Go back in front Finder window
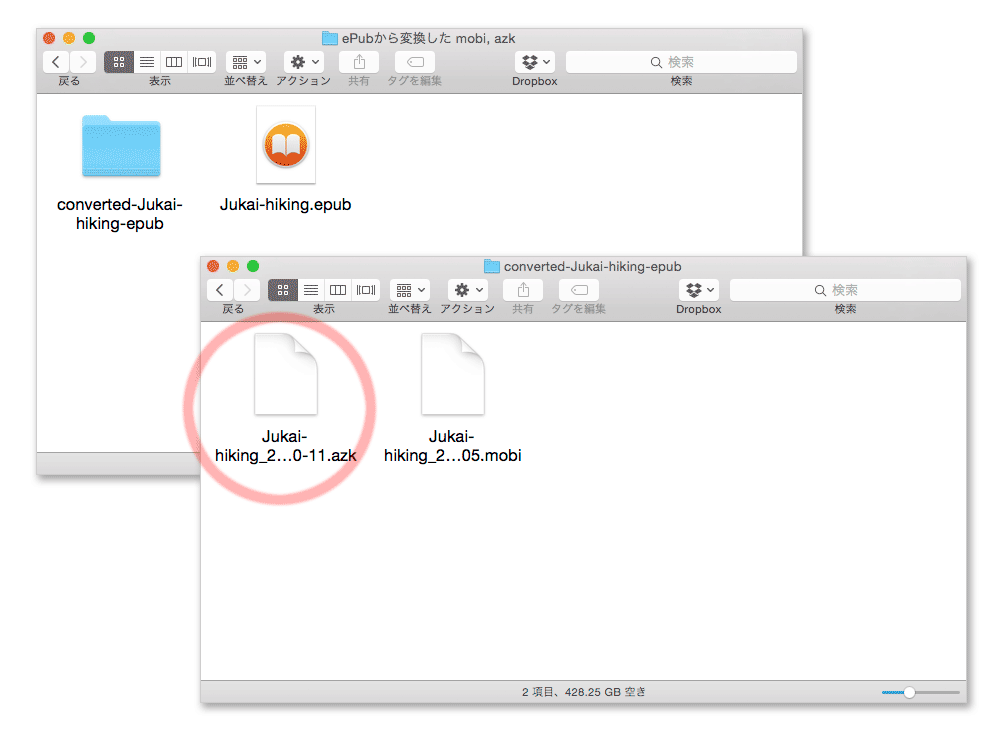Viewport: 1000px width, 750px height. [221, 290]
